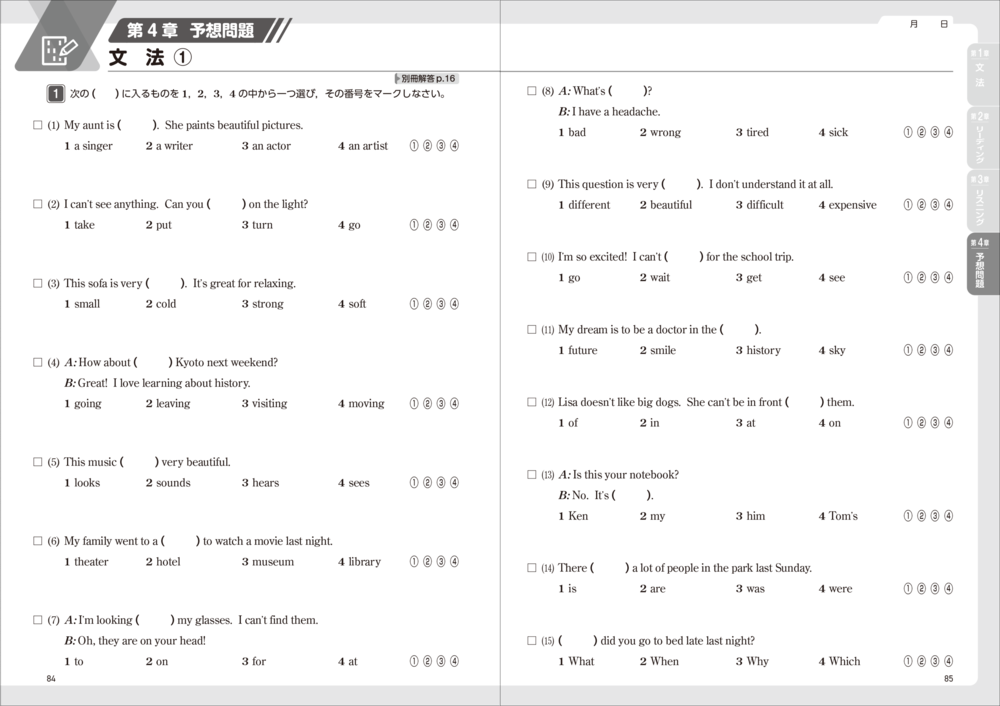This screenshot has height=706, width=1000.
Task: Fill the third bubble for 'This question is very'
Action: click(935, 205)
